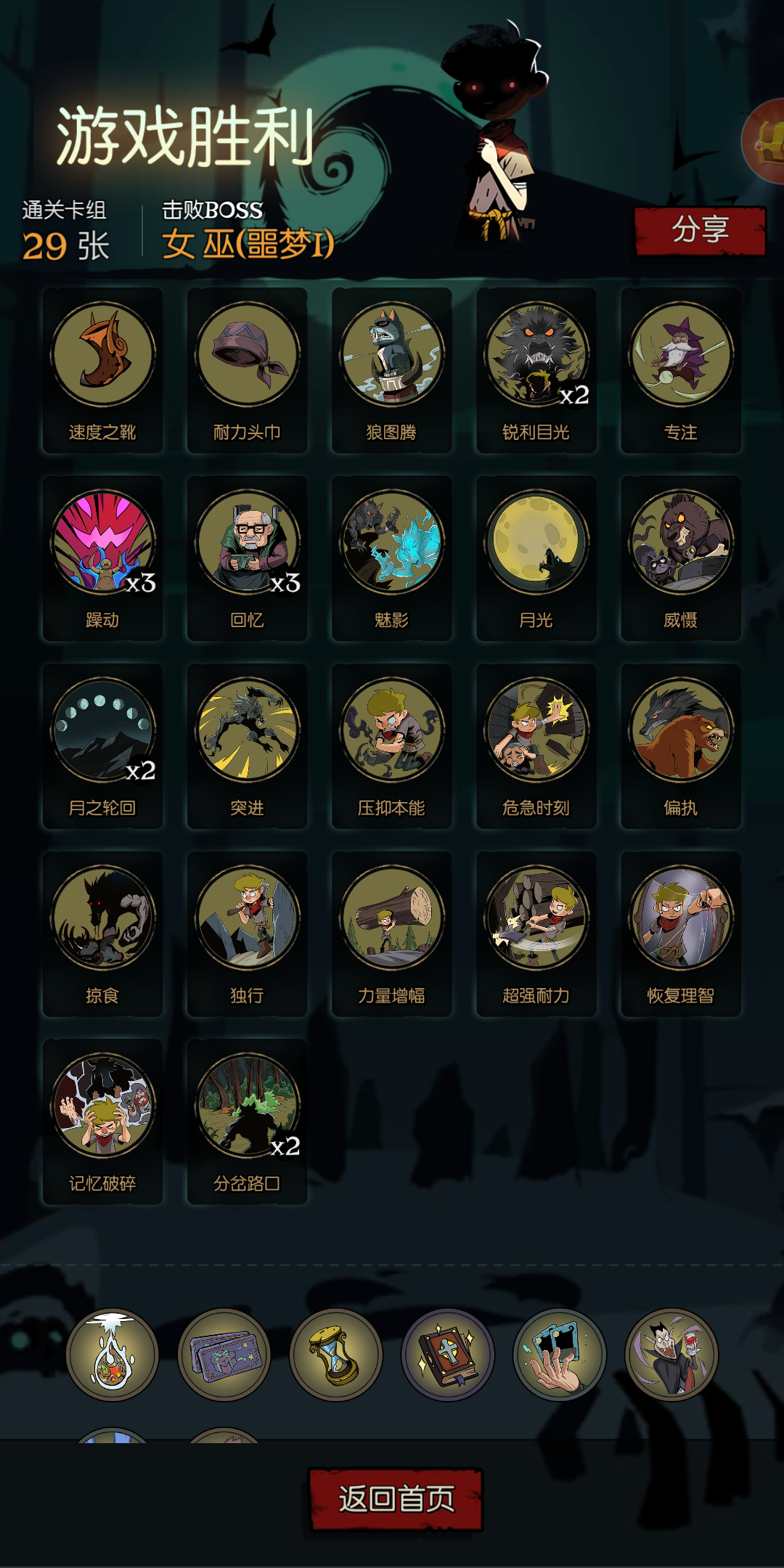The image size is (784, 1568).
Task: Click the 分享 share button
Action: [700, 231]
